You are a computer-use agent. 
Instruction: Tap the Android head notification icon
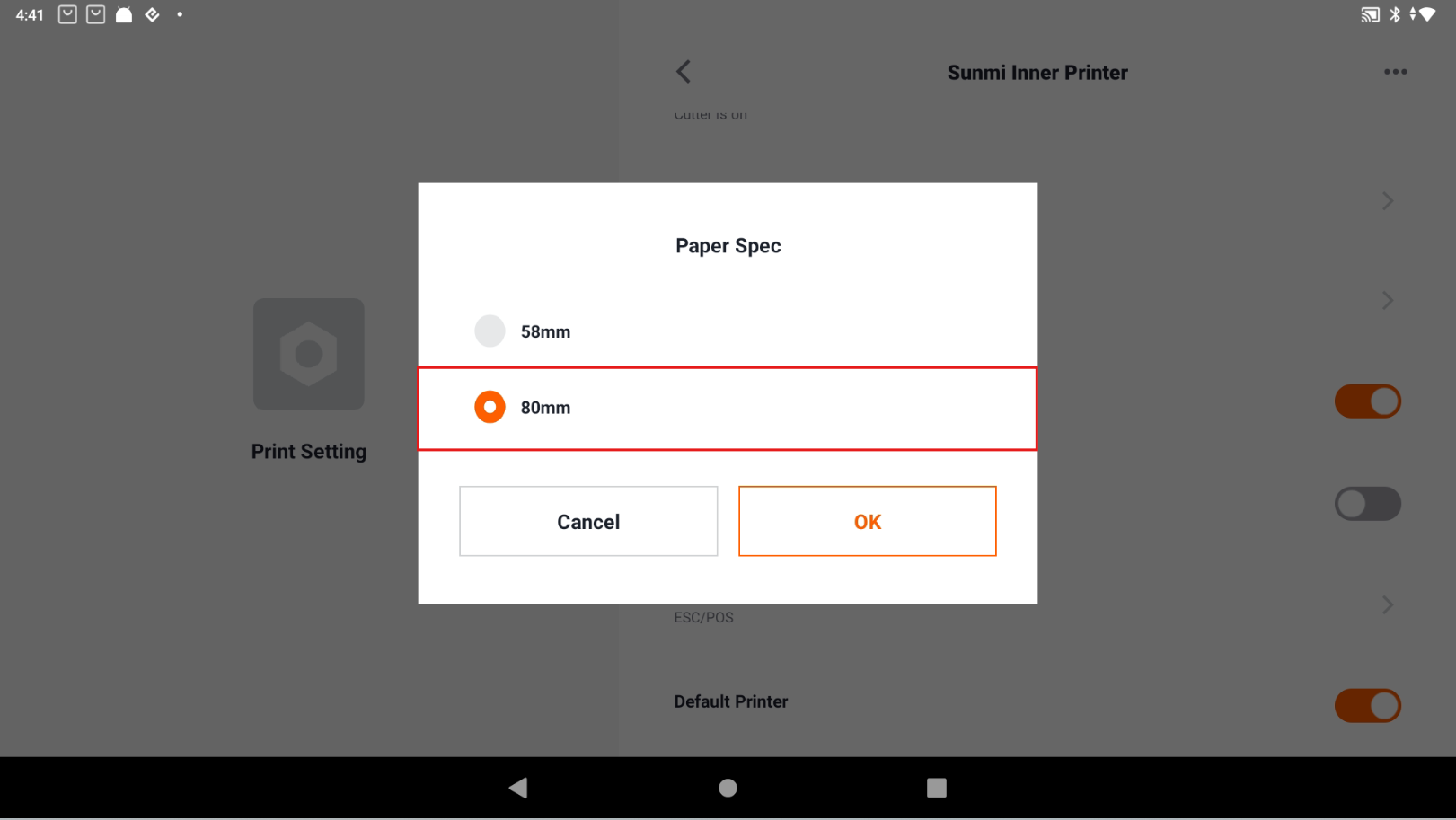tap(124, 14)
